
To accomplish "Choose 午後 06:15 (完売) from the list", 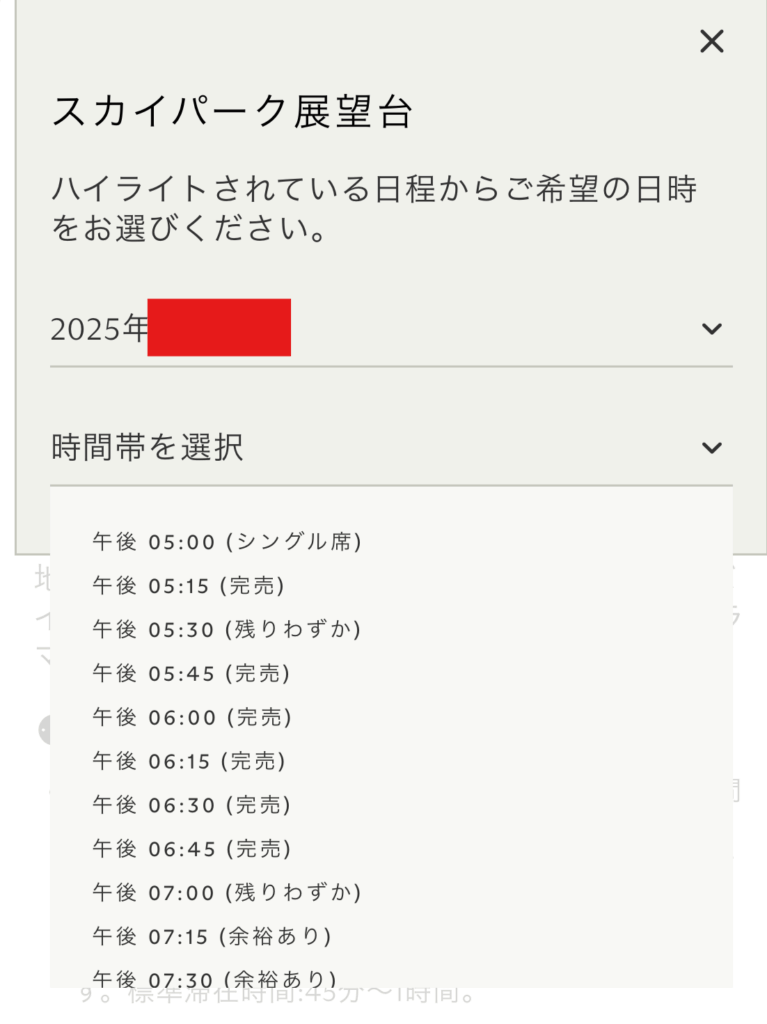I will [x=189, y=761].
